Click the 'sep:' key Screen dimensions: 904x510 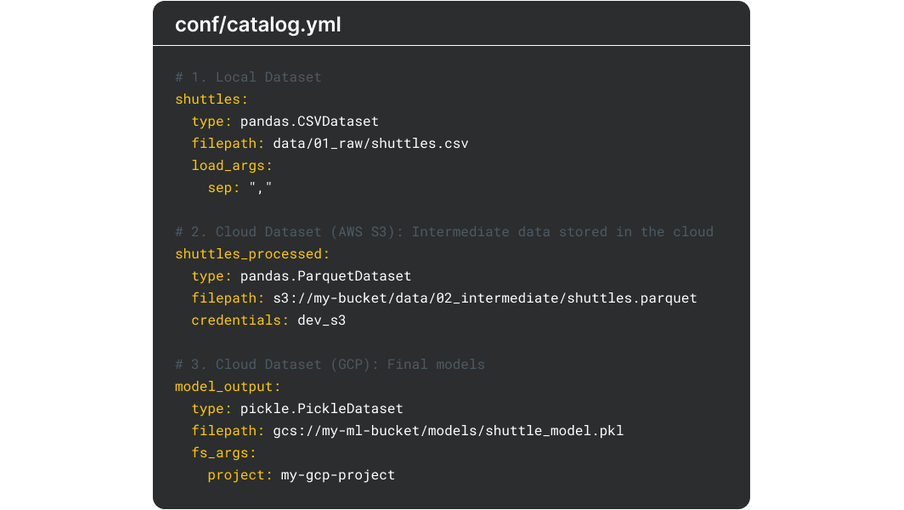[x=224, y=188]
